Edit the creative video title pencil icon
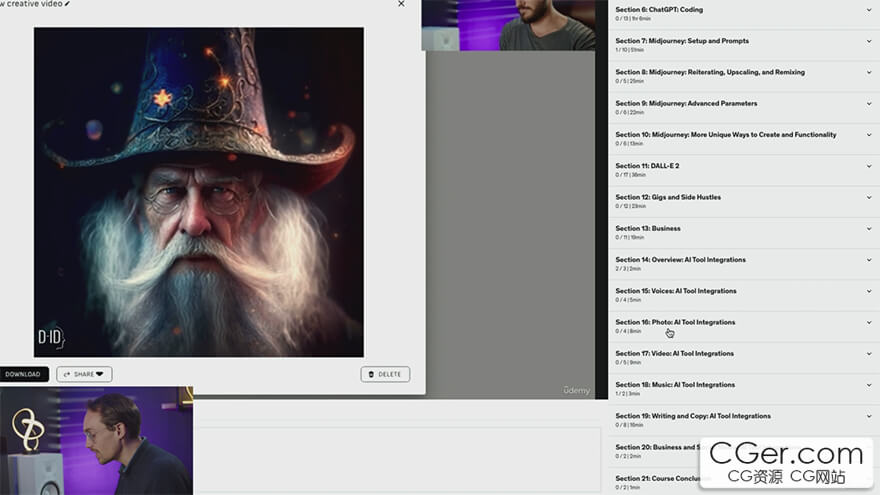Viewport: 880px width, 495px height. [67, 3]
